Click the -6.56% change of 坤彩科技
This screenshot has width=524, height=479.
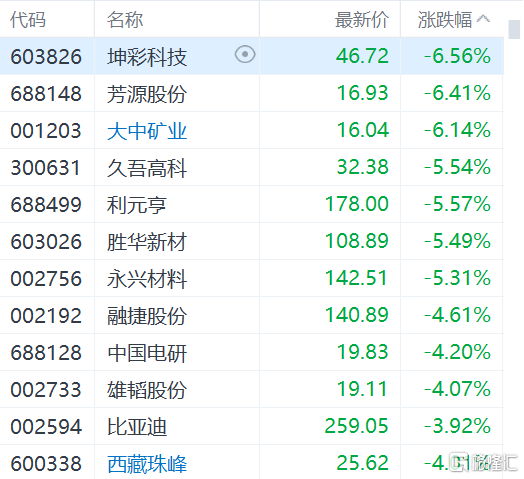click(x=457, y=56)
